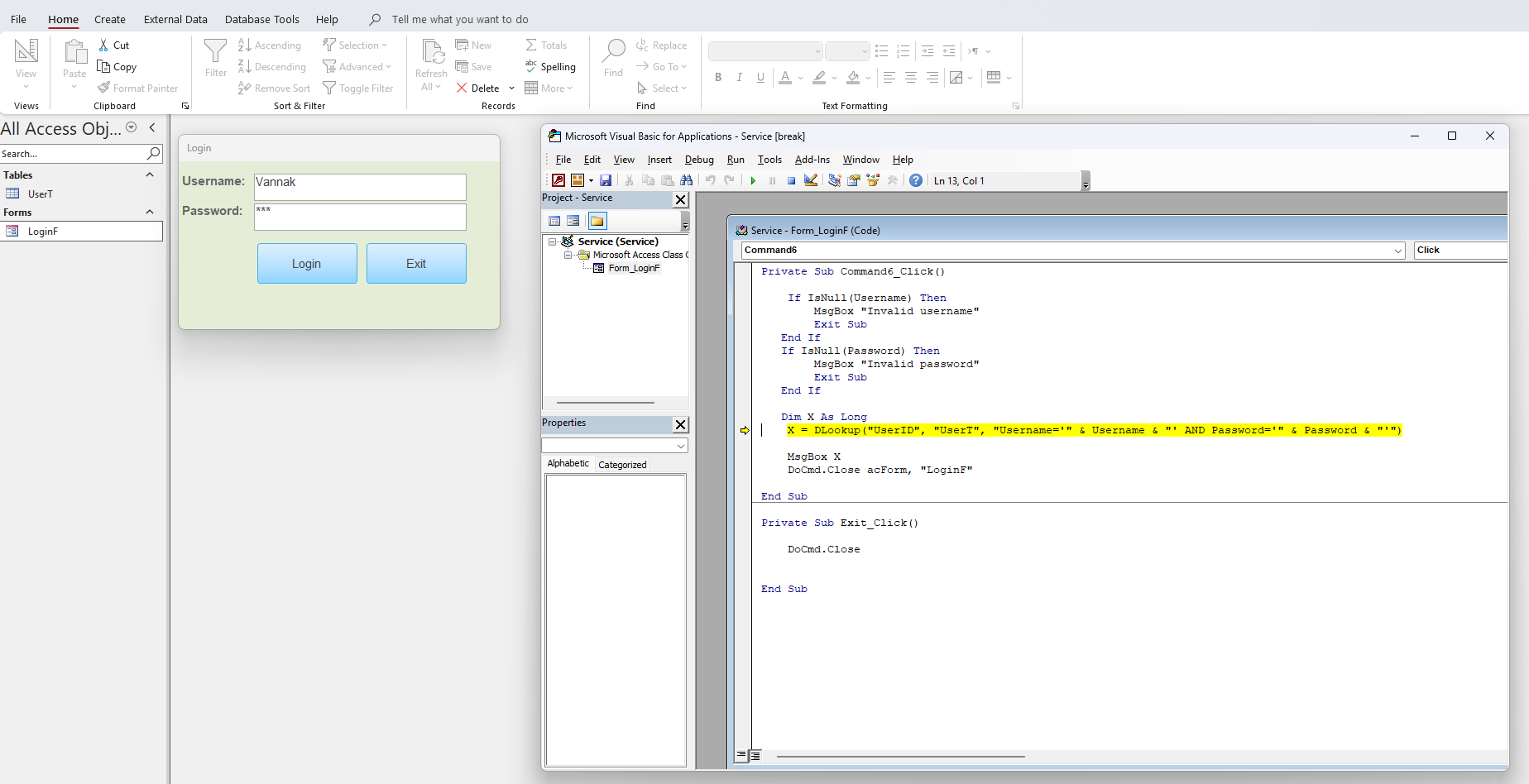Click the Insert Module icon in VBA toolbar
This screenshot has height=784, width=1529.
coord(578,180)
